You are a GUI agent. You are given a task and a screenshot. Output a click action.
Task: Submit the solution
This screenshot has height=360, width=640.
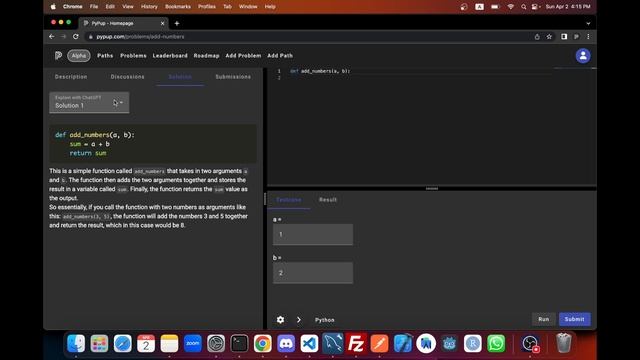(574, 319)
